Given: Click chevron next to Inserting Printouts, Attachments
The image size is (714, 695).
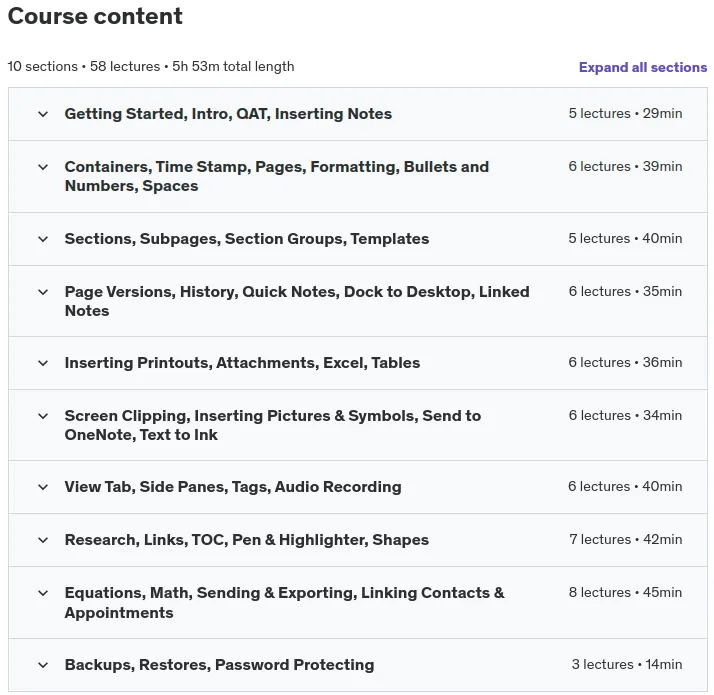Looking at the screenshot, I should 43,363.
